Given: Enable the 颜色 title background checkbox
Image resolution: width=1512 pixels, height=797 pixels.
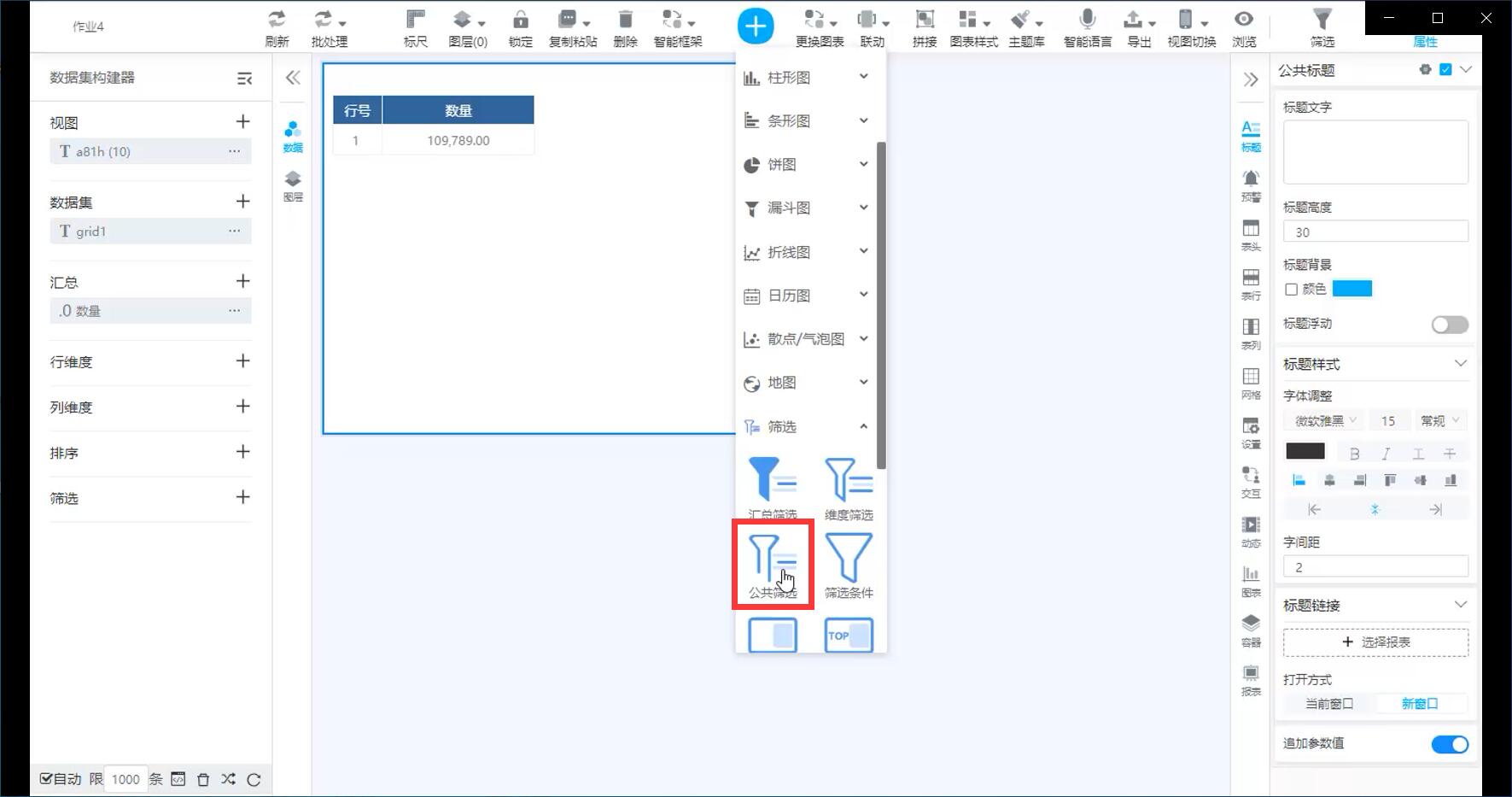Looking at the screenshot, I should pos(1291,290).
